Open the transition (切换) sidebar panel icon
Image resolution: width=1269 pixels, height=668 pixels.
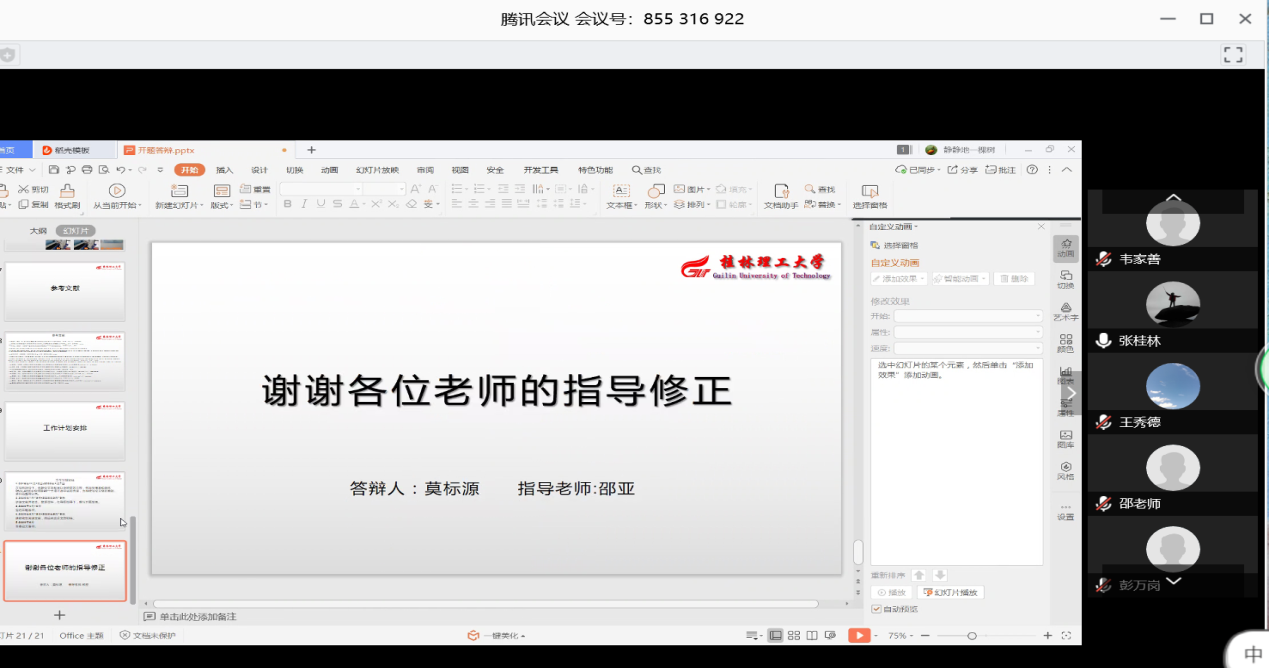(1066, 278)
